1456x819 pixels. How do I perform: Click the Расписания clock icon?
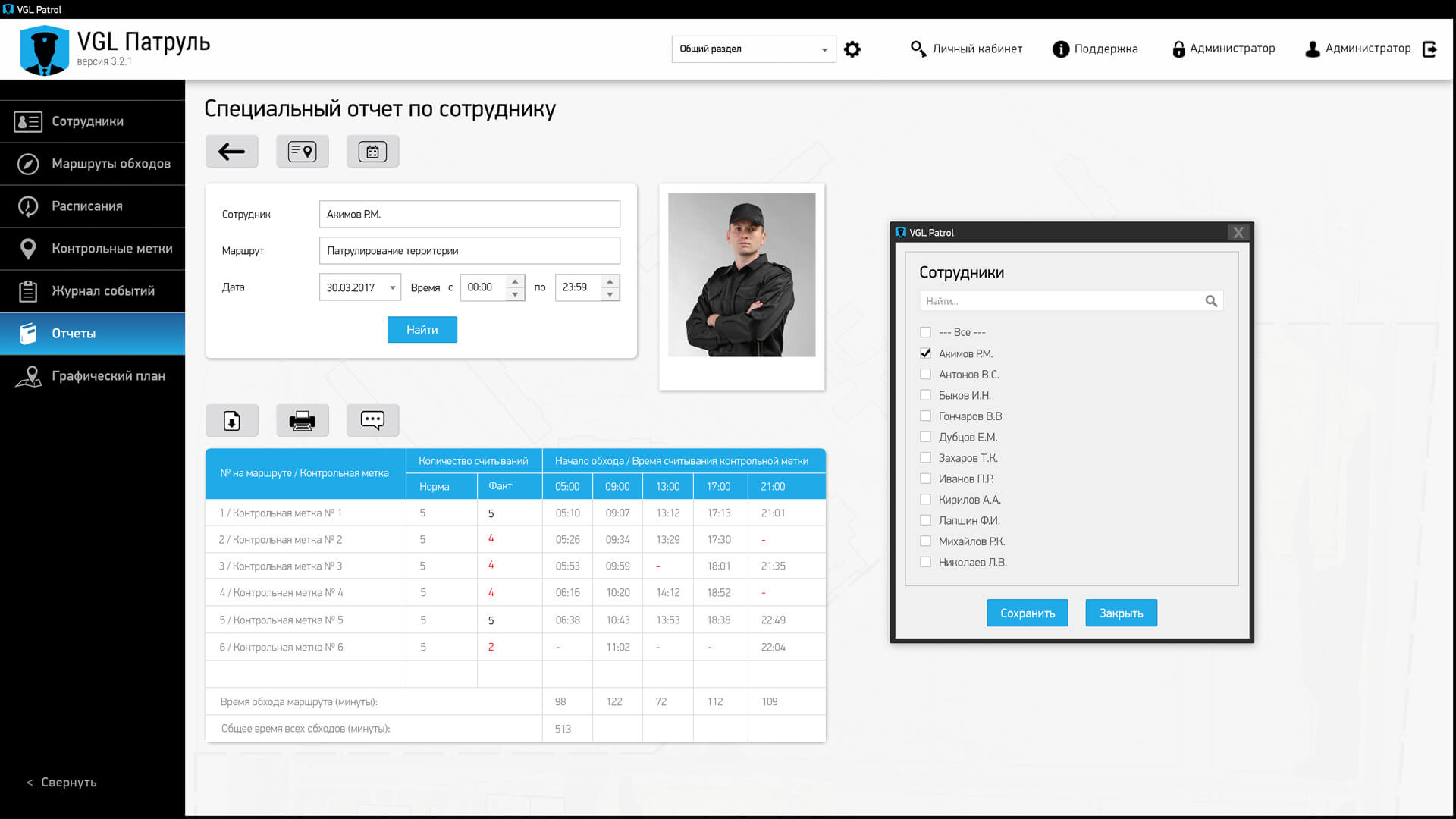[x=28, y=206]
